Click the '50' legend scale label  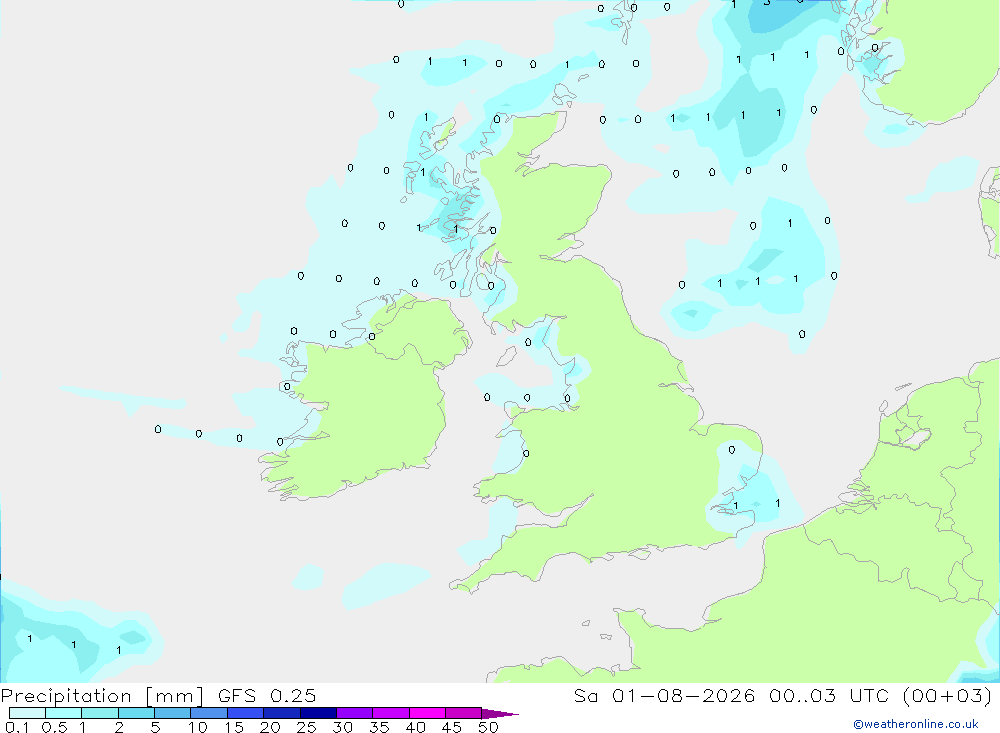coord(488,727)
